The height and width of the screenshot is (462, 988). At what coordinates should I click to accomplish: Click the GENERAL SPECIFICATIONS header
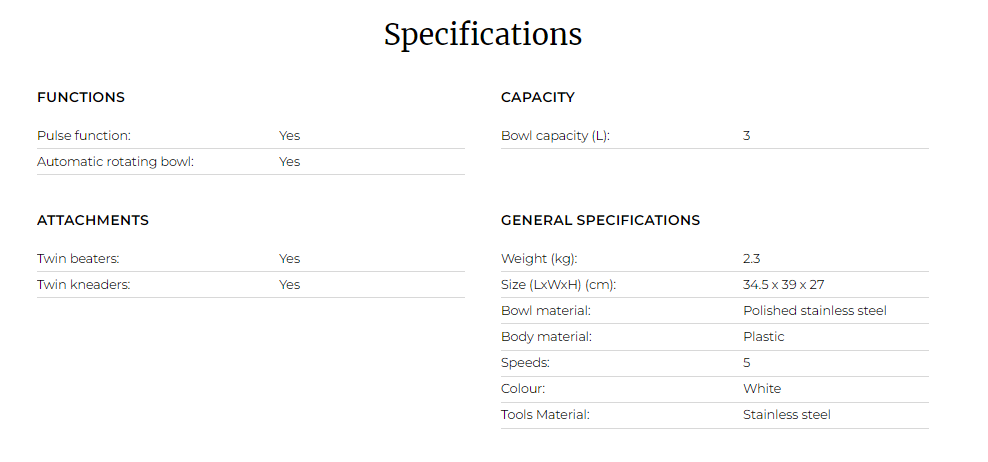(600, 220)
